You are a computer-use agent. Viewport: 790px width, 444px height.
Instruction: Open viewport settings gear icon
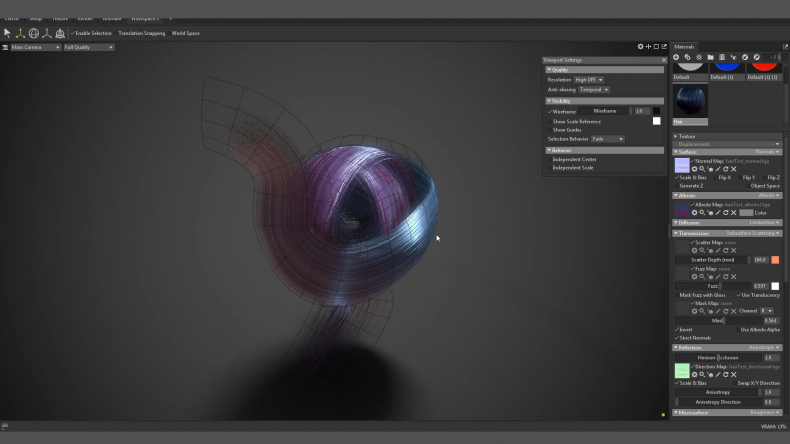click(640, 46)
